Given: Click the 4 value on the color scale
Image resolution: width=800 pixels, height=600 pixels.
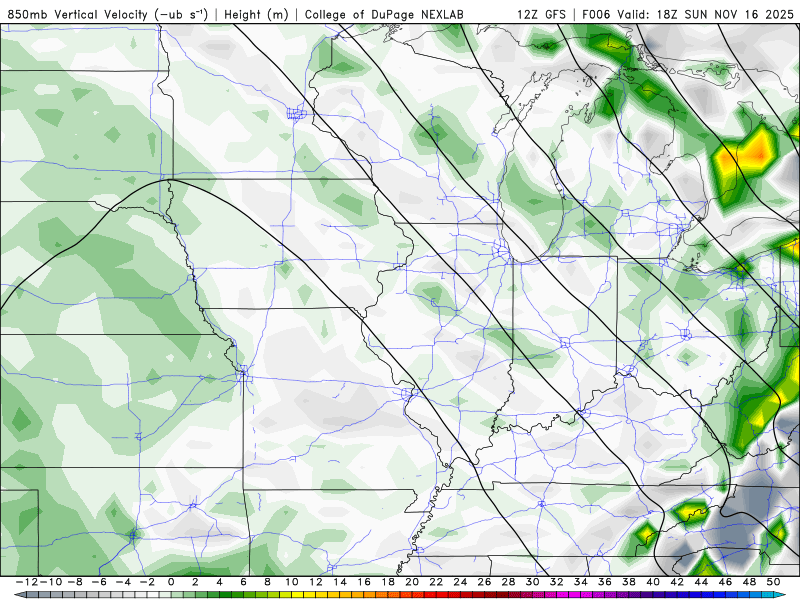Looking at the screenshot, I should coord(219,582).
